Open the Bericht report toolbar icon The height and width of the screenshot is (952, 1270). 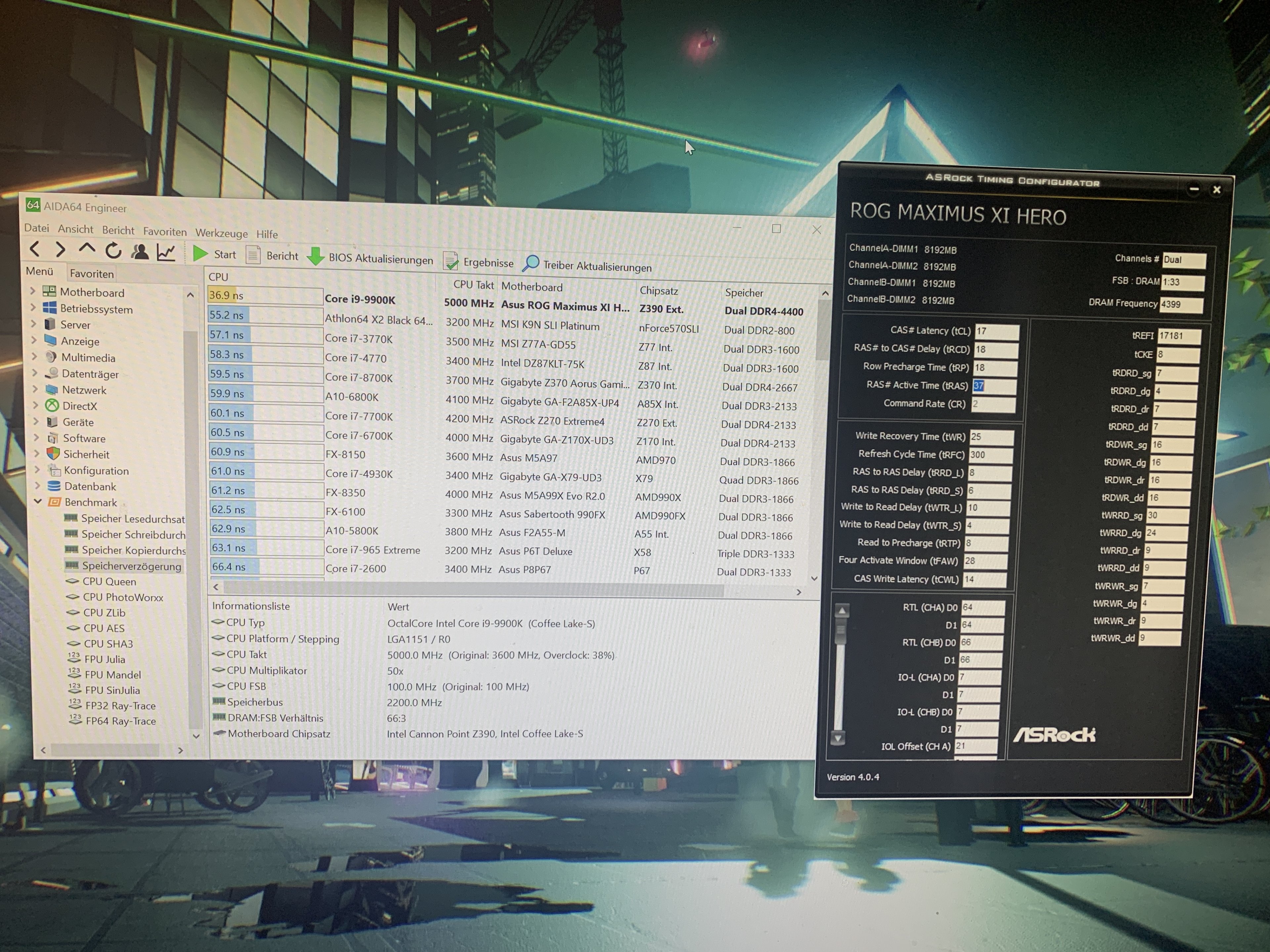click(x=253, y=255)
